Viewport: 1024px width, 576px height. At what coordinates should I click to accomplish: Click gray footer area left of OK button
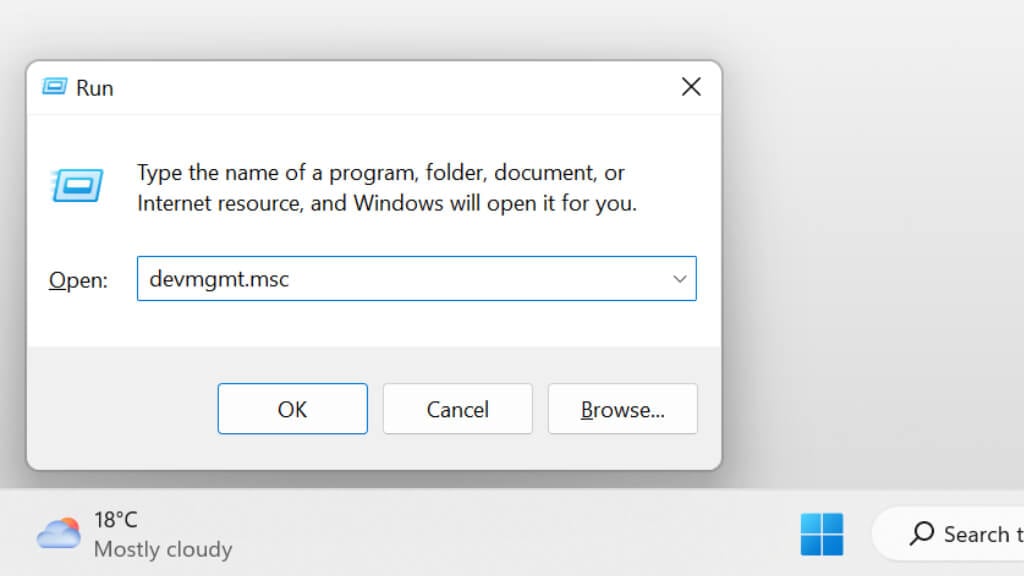(120, 409)
